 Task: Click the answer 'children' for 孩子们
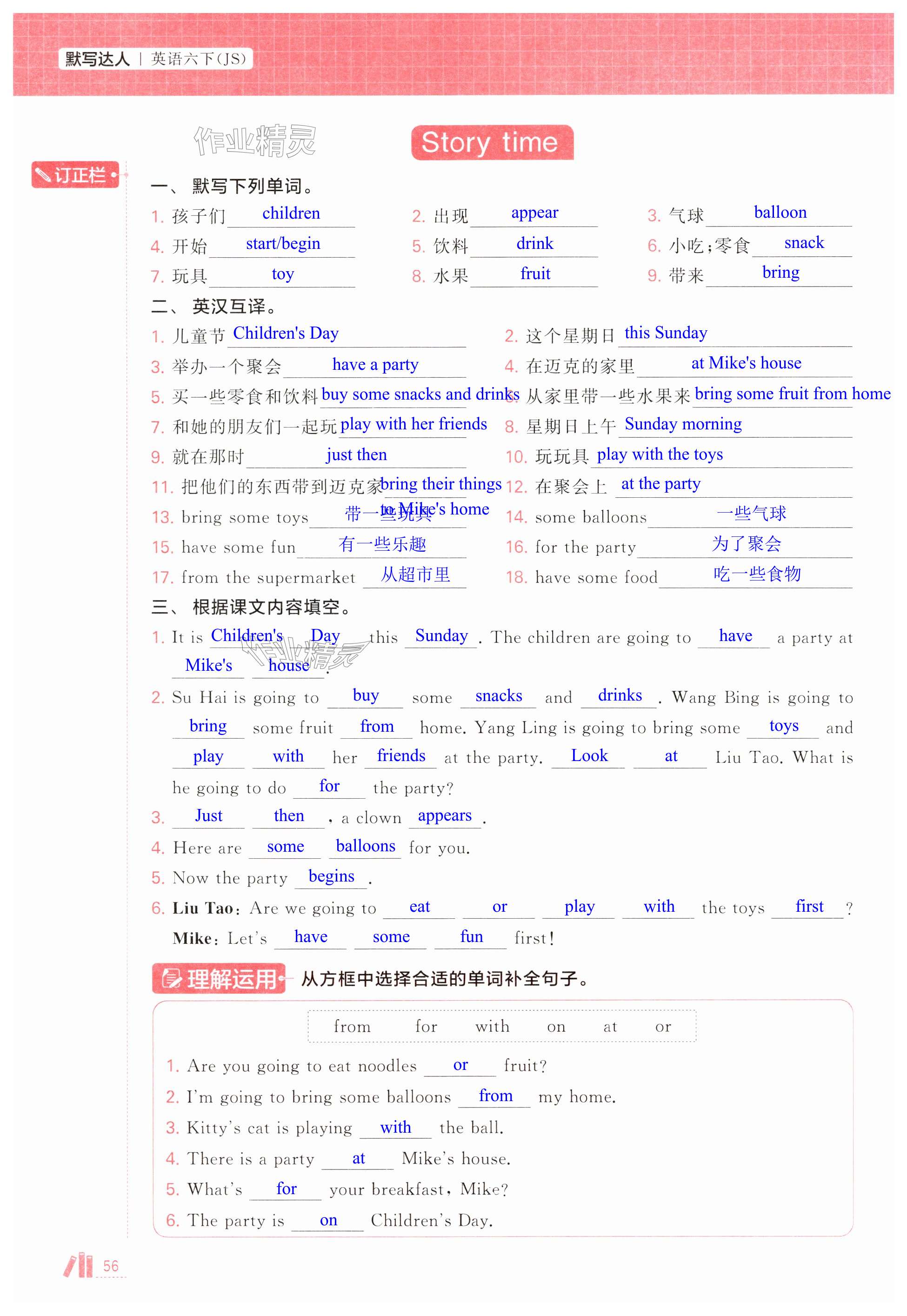[291, 214]
